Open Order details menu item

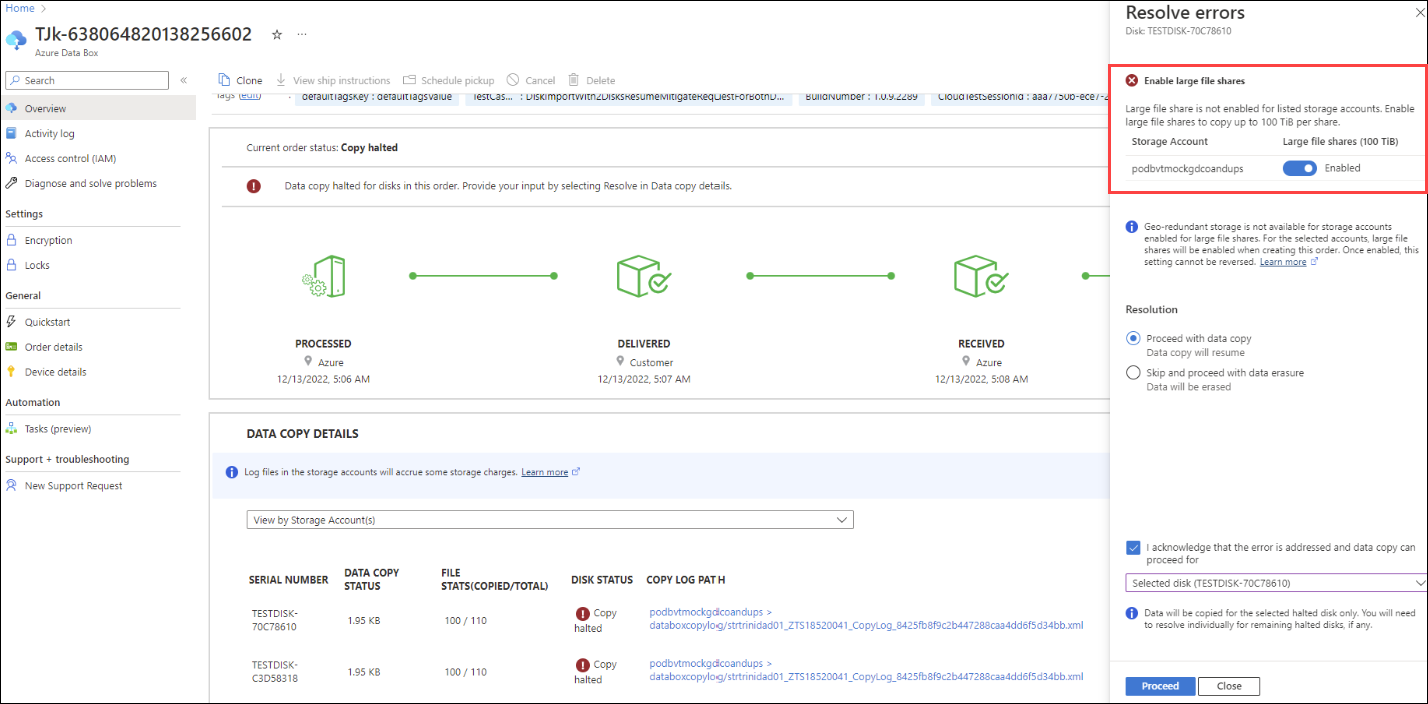[53, 347]
